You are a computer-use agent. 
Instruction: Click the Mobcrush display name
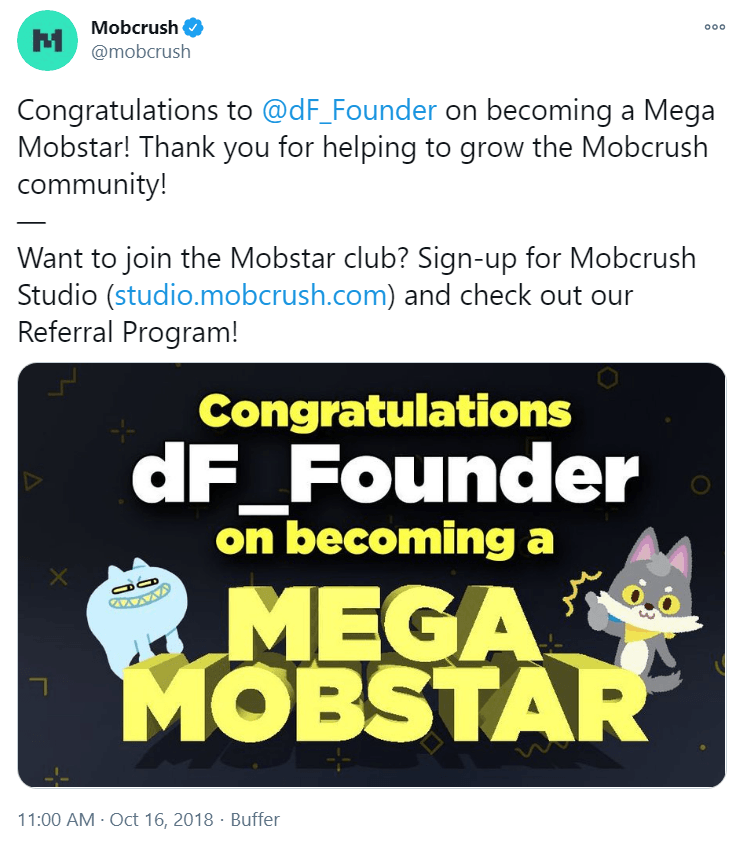tap(133, 27)
